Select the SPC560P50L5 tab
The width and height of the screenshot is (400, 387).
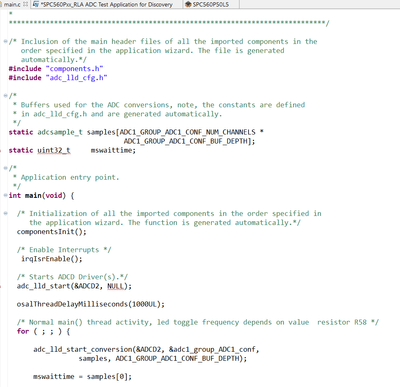click(211, 4)
